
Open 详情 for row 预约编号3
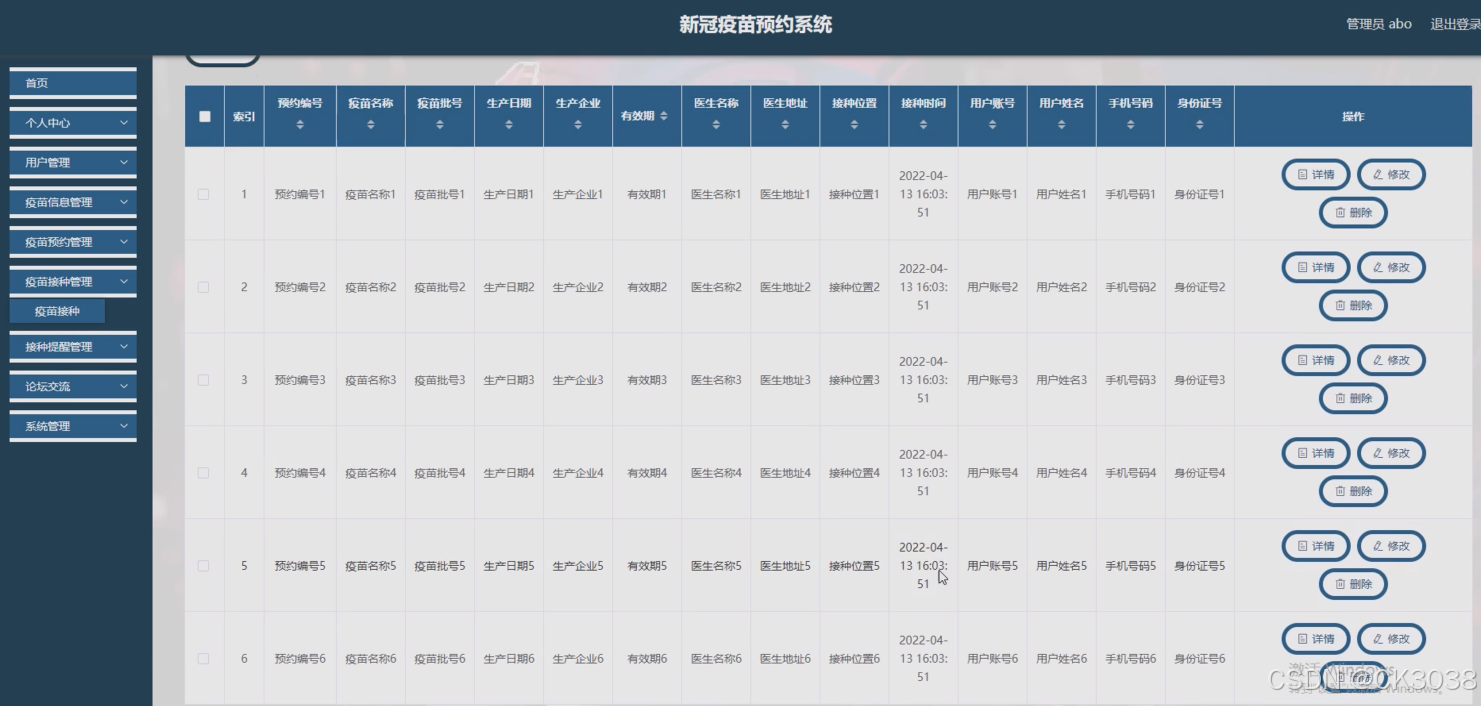click(x=1316, y=361)
